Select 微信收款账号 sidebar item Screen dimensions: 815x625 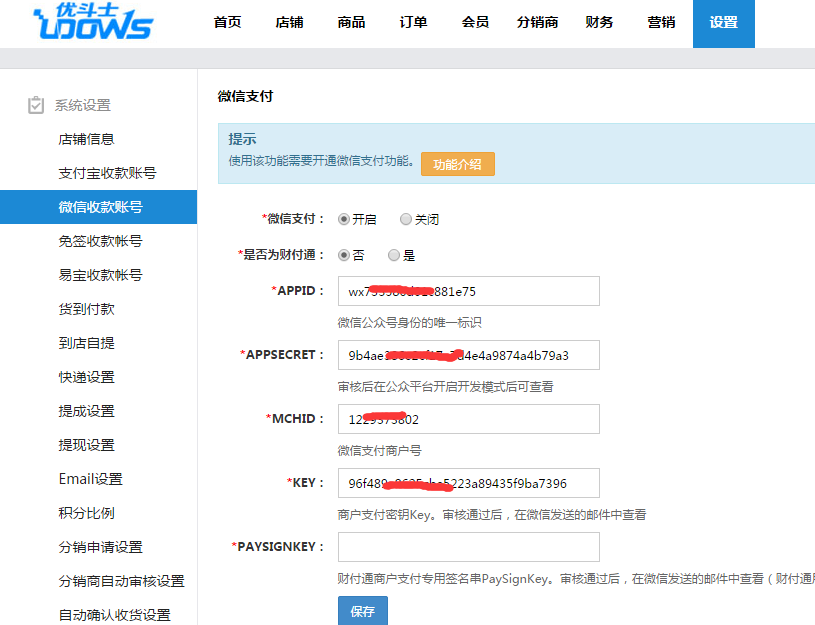click(x=100, y=207)
